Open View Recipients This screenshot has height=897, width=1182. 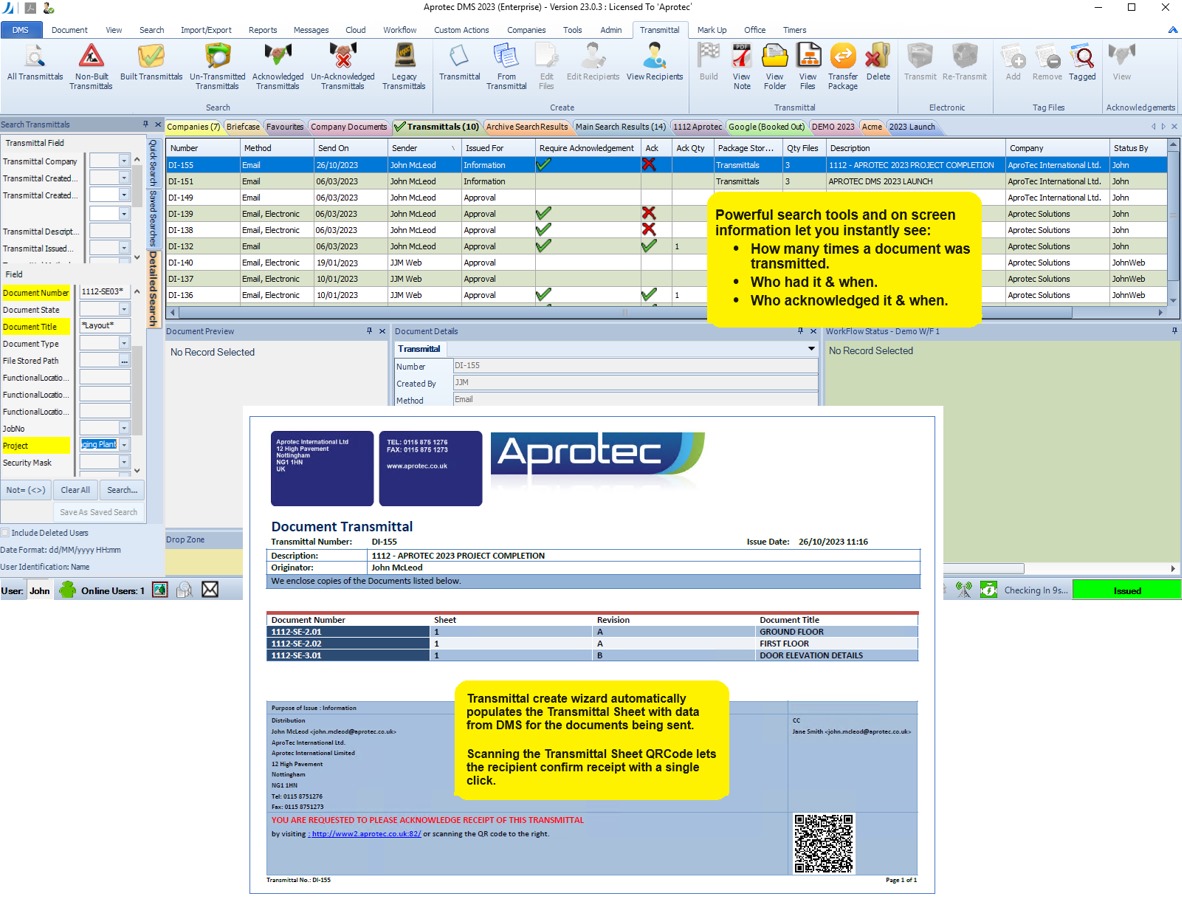coord(654,63)
